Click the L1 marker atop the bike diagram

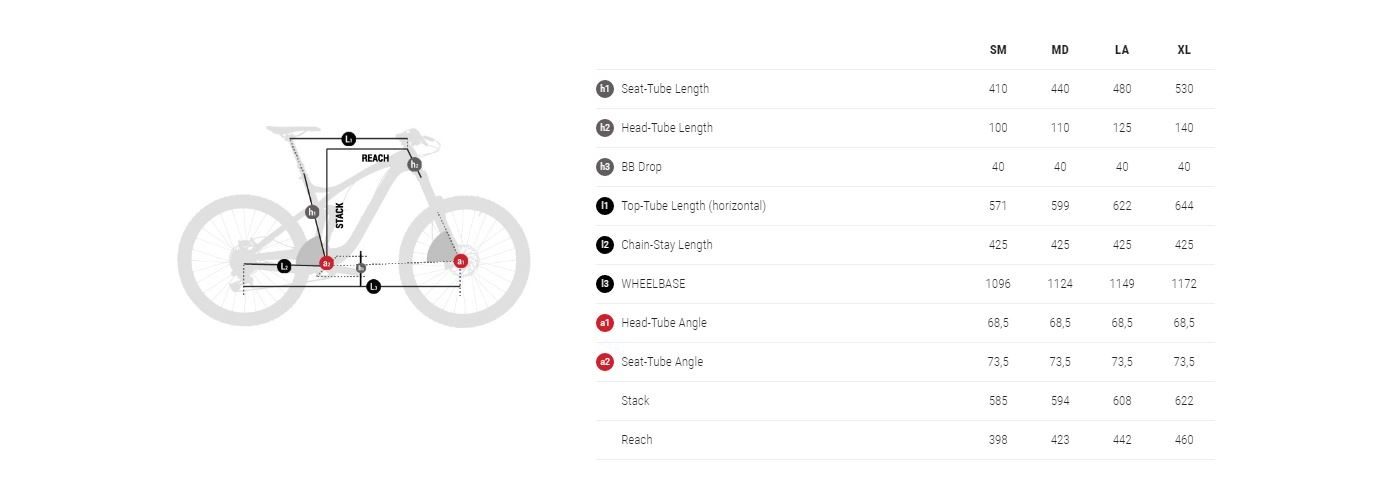(x=349, y=139)
